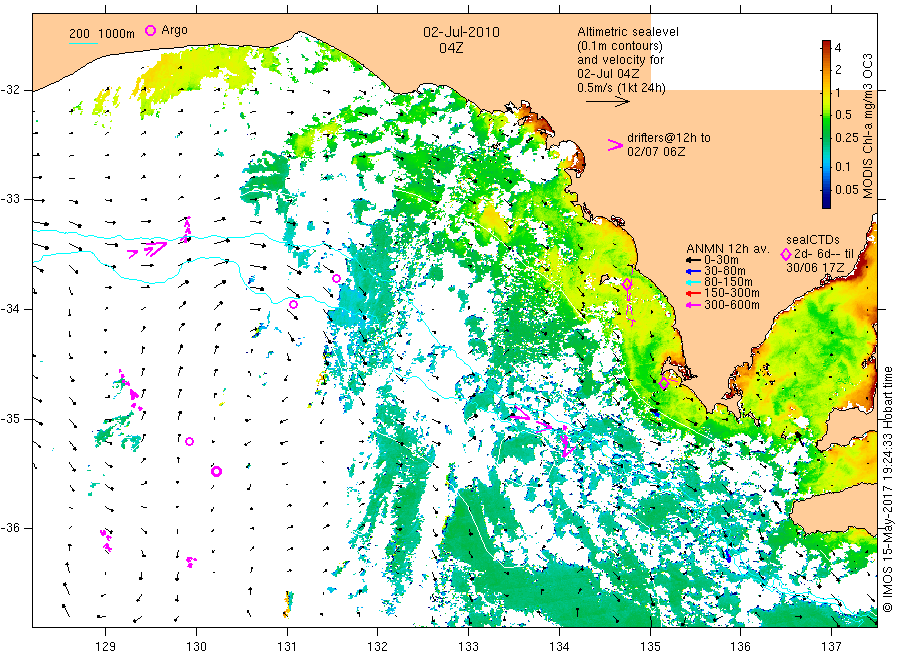This screenshot has width=900, height=660.
Task: Click the 'sealCTDs' label
Action: 813,240
